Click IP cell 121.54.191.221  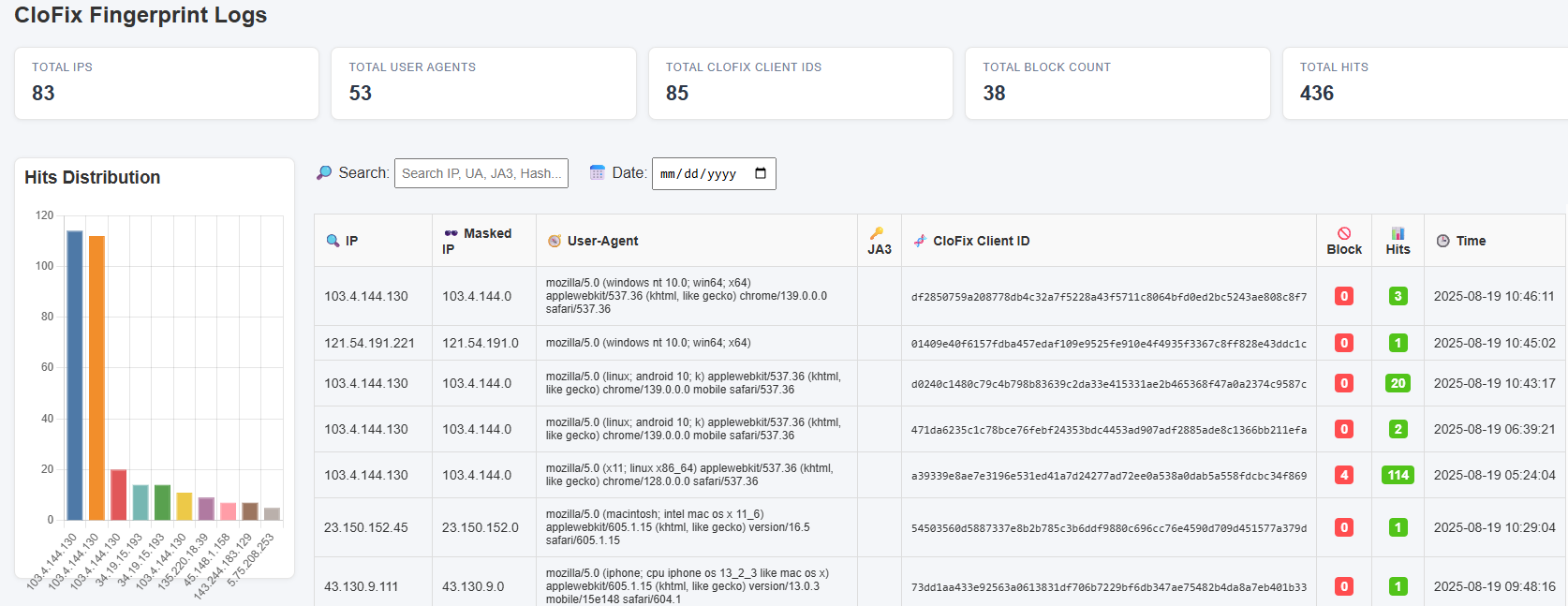(369, 343)
